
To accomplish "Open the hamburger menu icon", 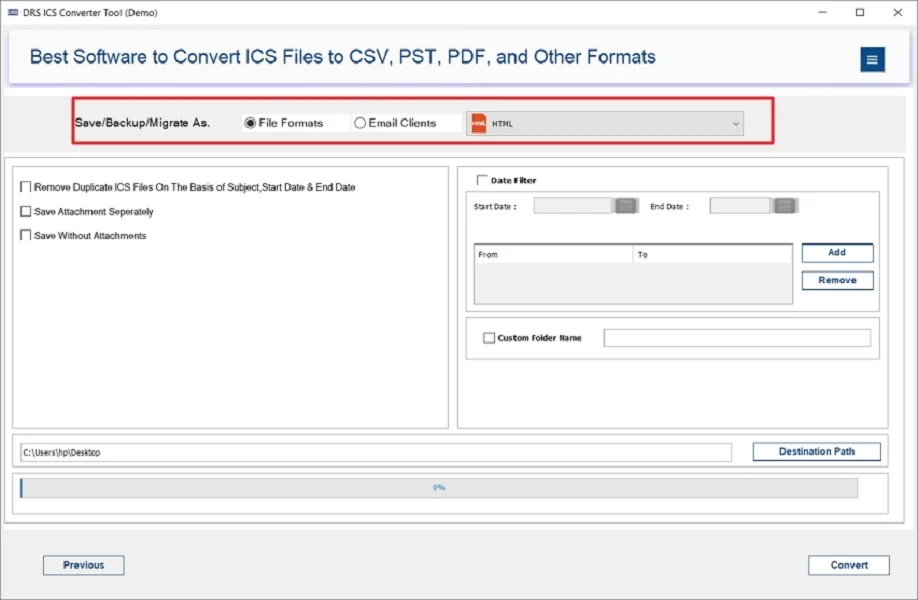I will [x=872, y=59].
